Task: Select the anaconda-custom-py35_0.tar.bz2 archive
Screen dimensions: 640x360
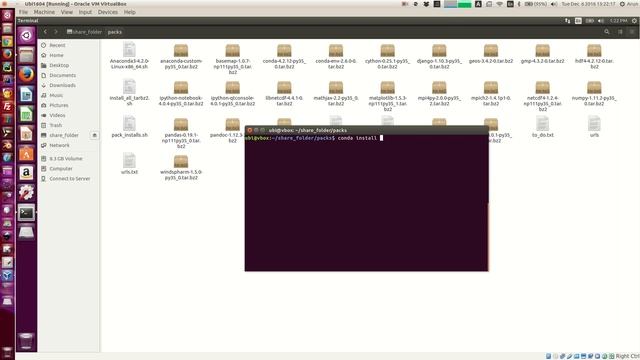Action: tap(181, 56)
